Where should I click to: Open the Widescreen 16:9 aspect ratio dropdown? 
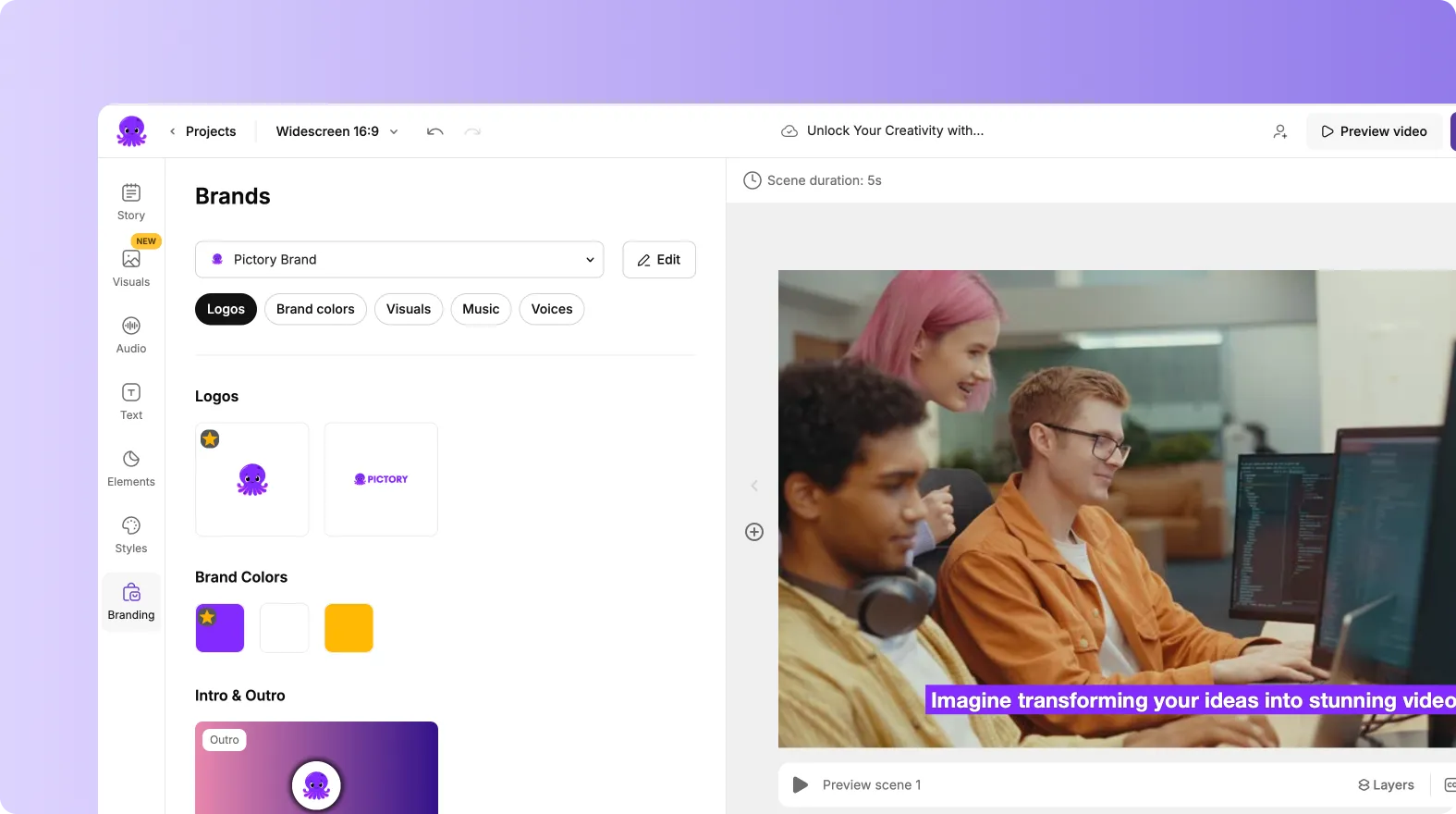336,131
